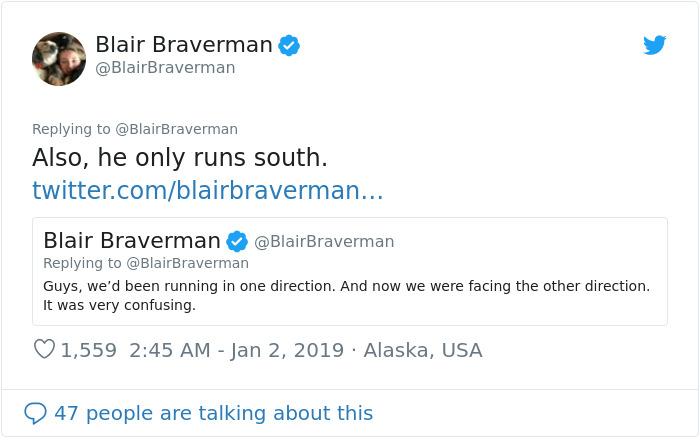Click the "Also, he only runs south." text
This screenshot has height=438, width=700.
[x=180, y=158]
